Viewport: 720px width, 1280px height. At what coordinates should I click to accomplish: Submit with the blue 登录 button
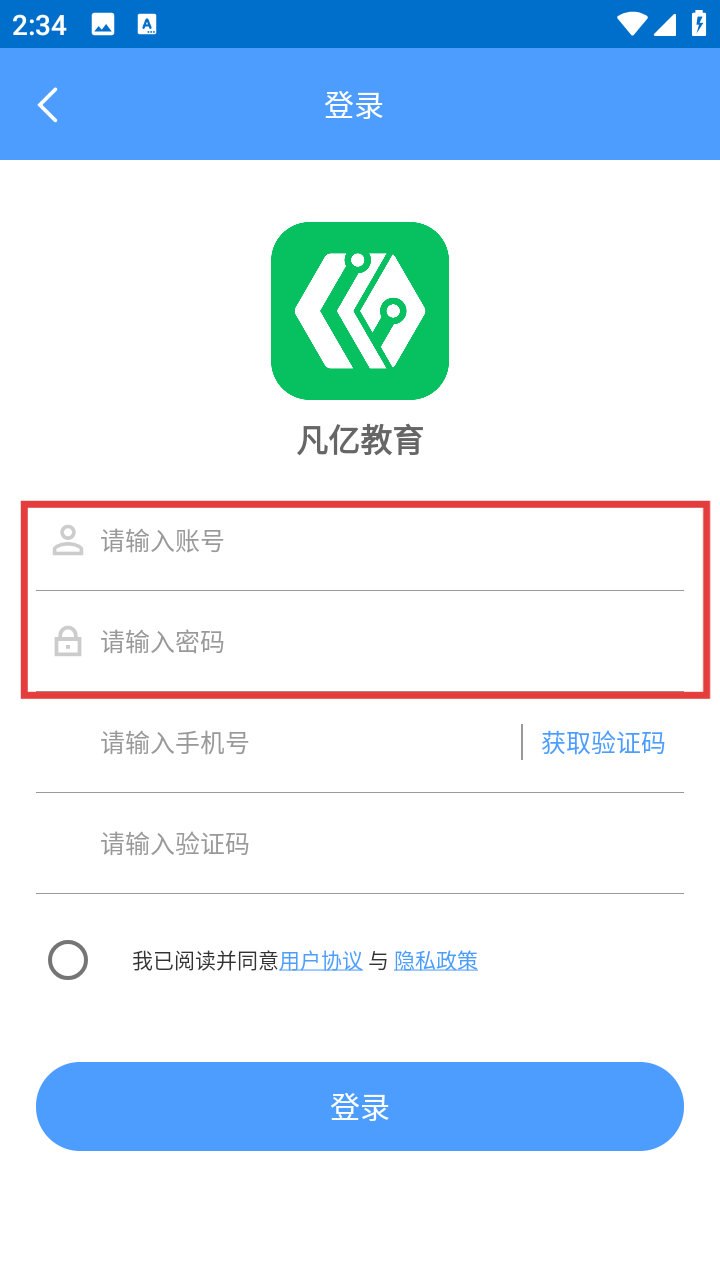click(360, 1106)
